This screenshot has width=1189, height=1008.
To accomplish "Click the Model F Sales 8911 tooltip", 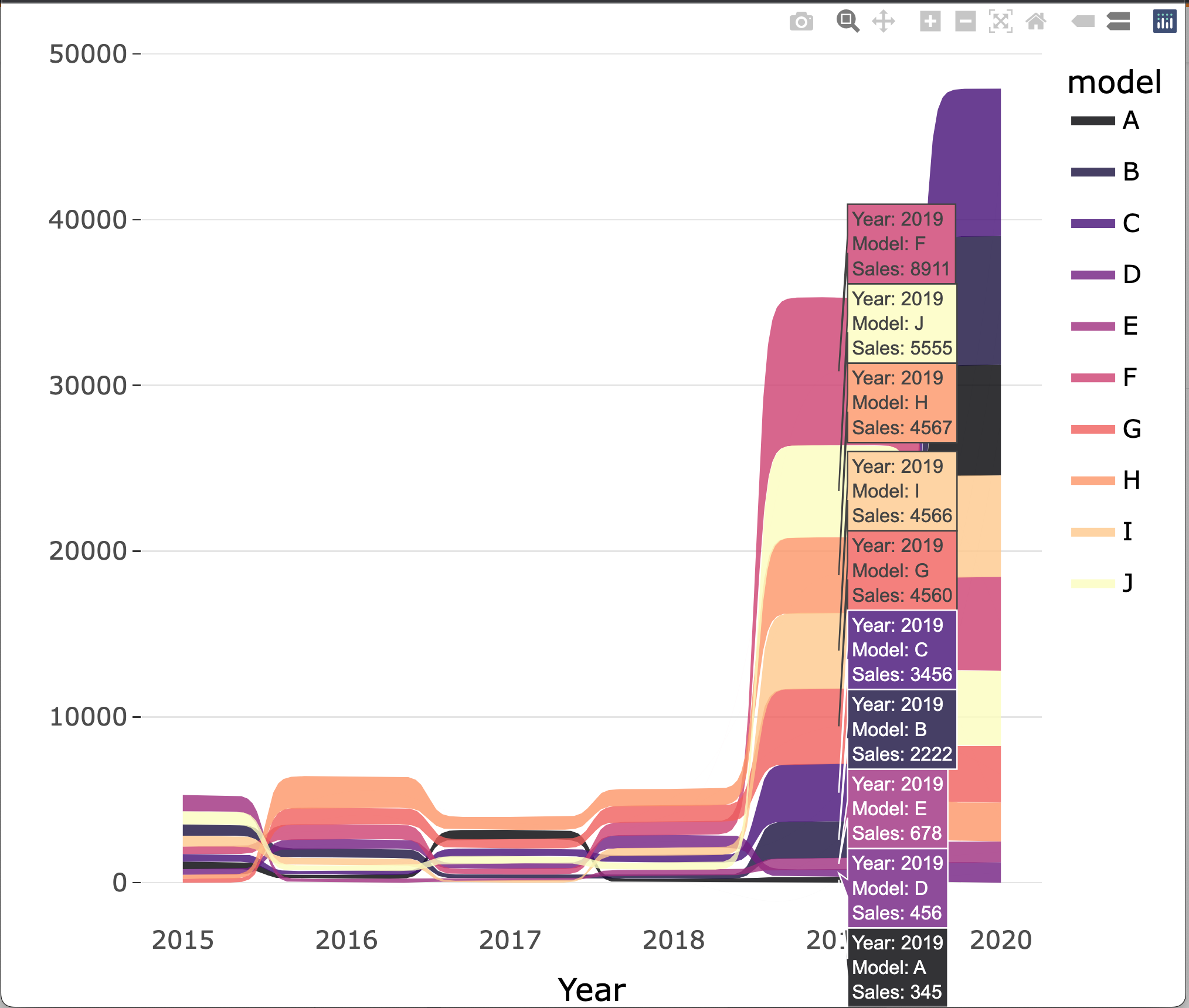I will point(902,244).
